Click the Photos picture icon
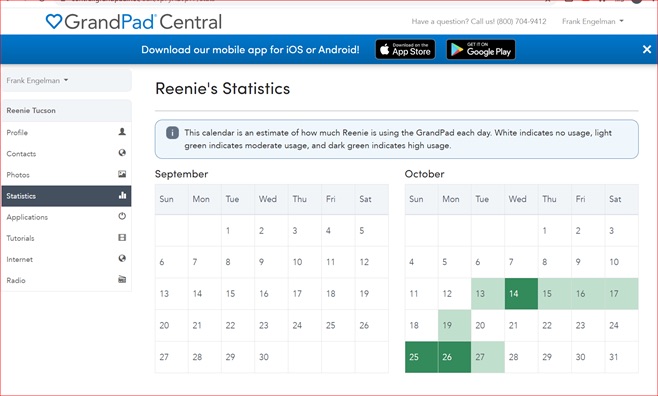 click(x=122, y=174)
